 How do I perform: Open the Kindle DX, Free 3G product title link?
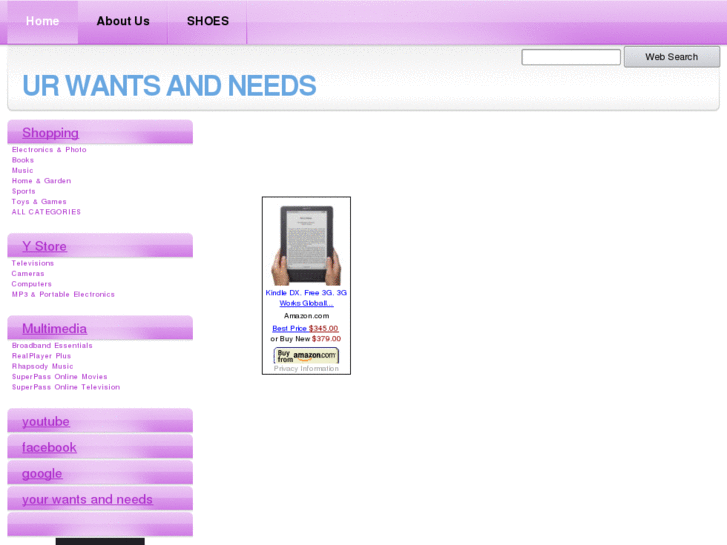(306, 298)
